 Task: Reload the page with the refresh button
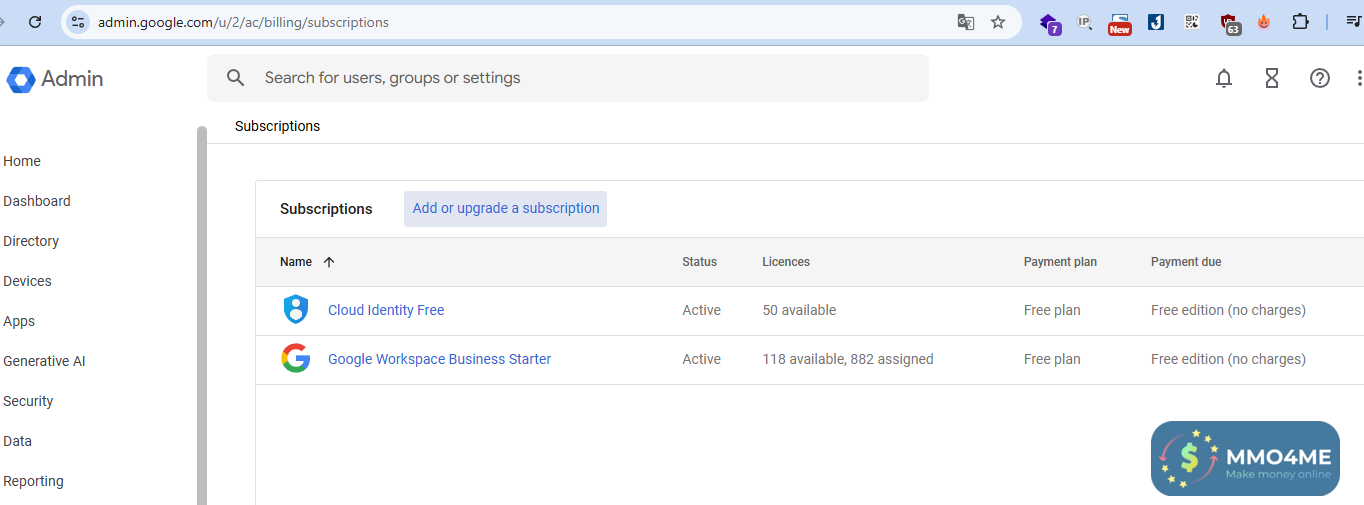(35, 22)
